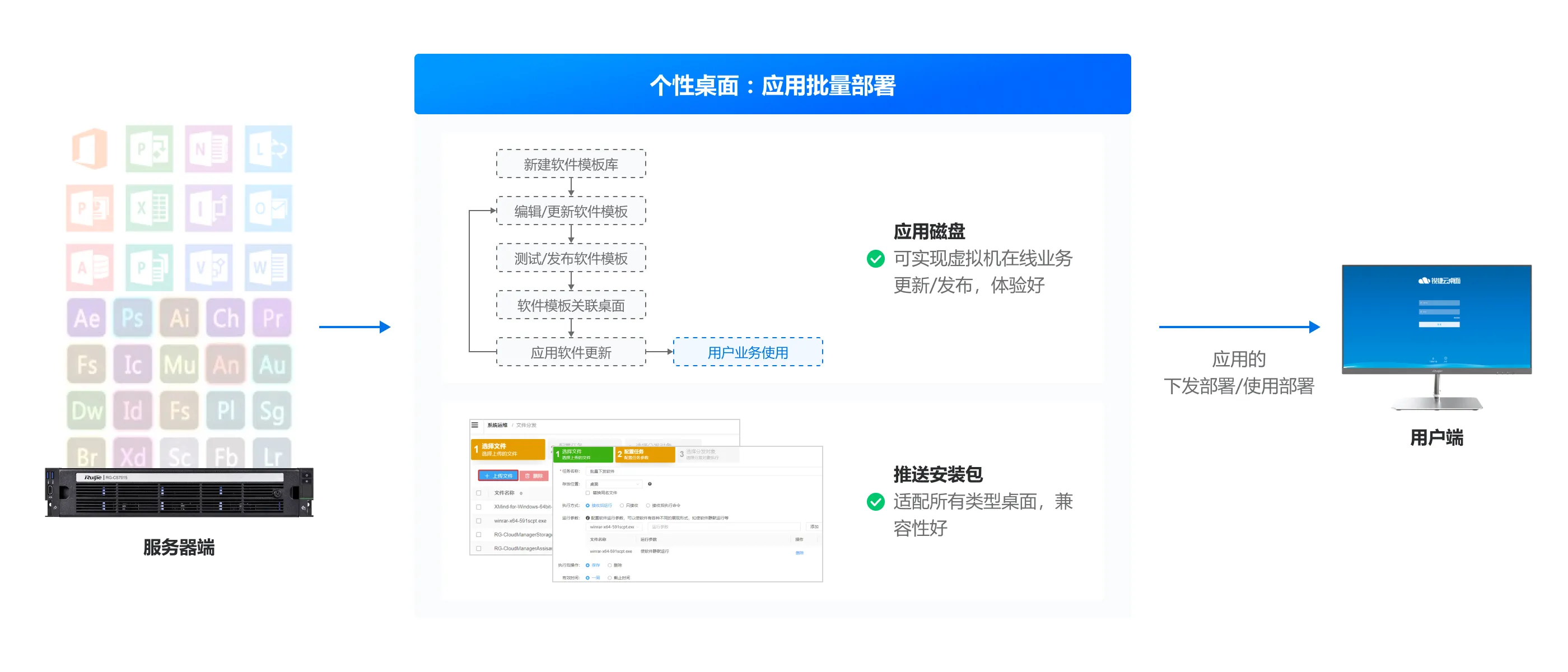Sort by the 文件名称 column arrow
The image size is (1568, 672).
521,493
